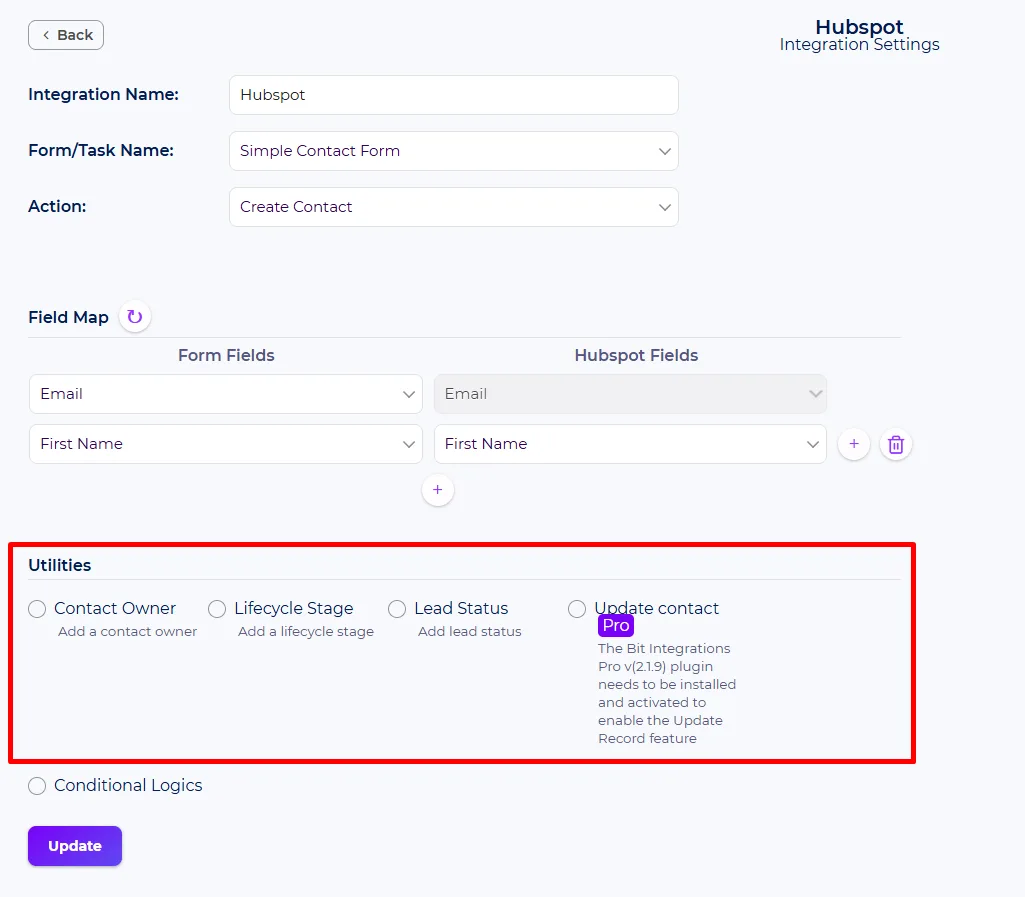Click the 'Hubspot' page title
This screenshot has width=1025, height=897.
(x=860, y=27)
